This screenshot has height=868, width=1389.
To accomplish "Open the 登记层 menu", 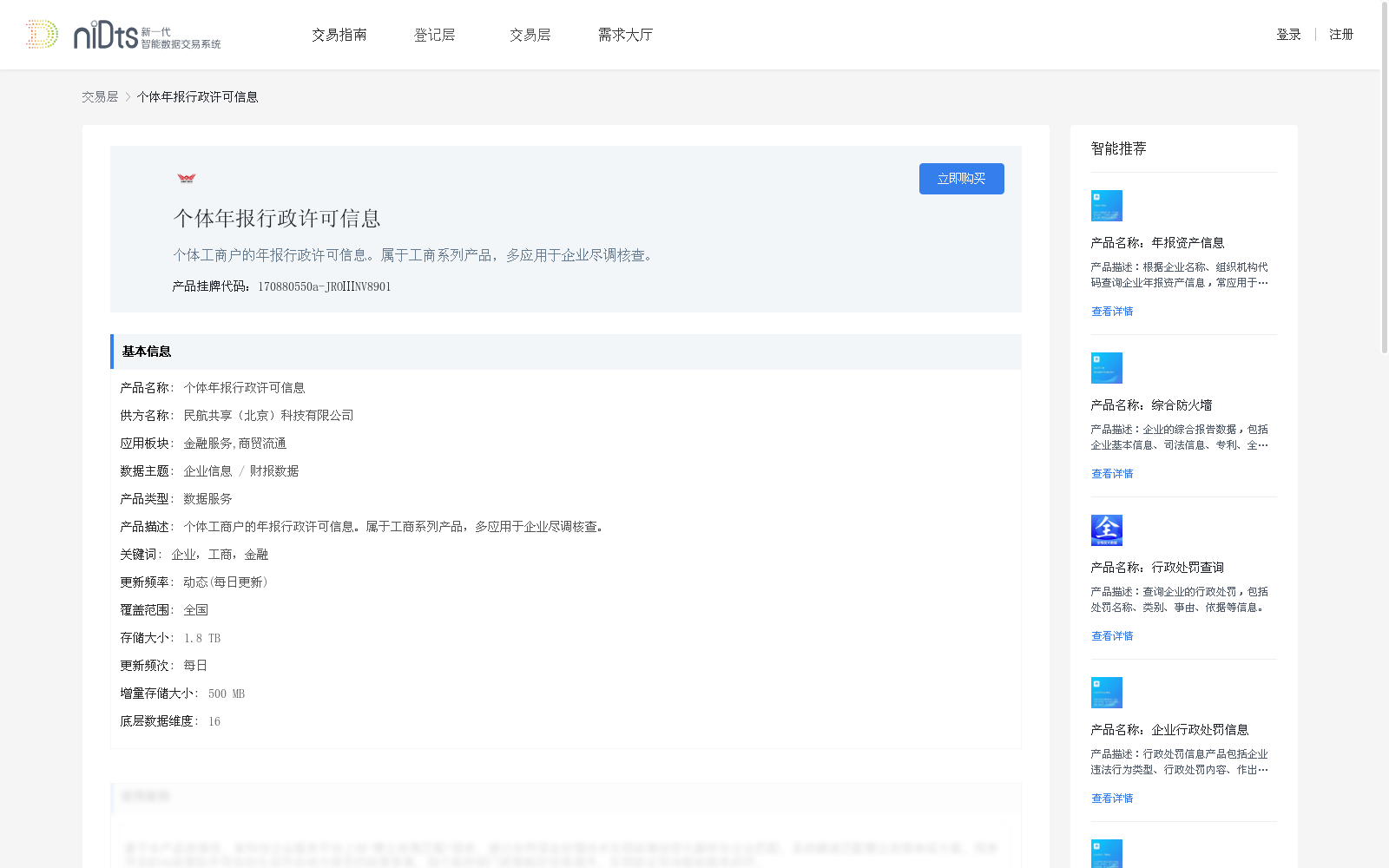I will point(435,35).
